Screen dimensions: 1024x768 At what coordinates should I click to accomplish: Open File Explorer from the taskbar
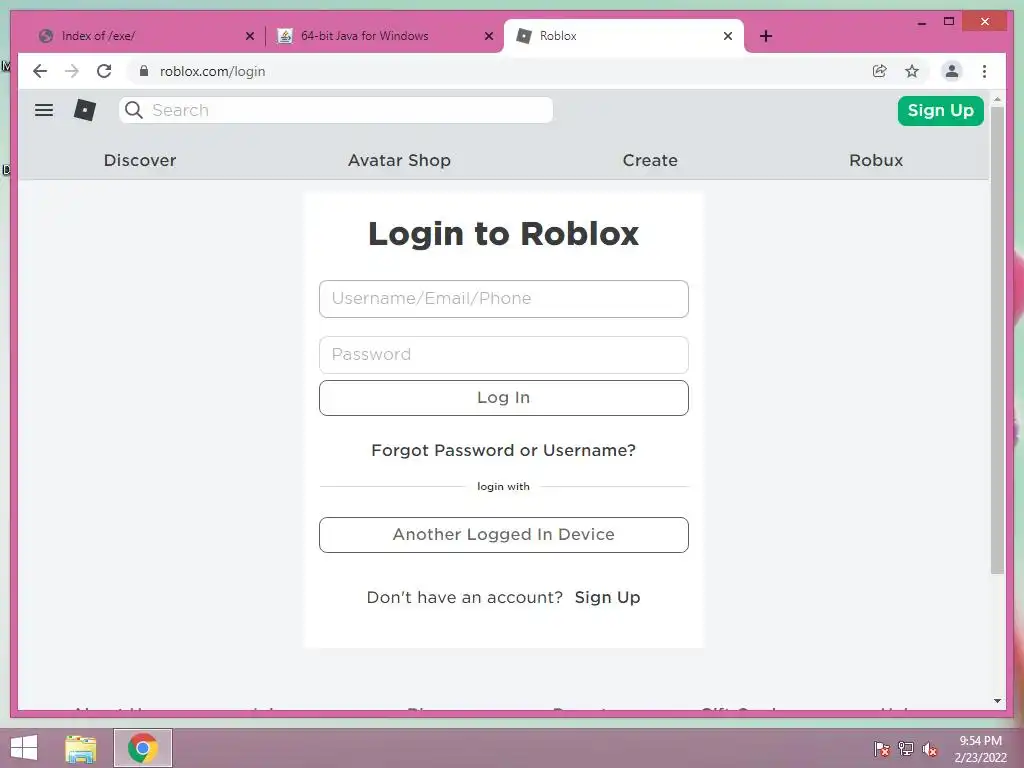click(x=80, y=748)
